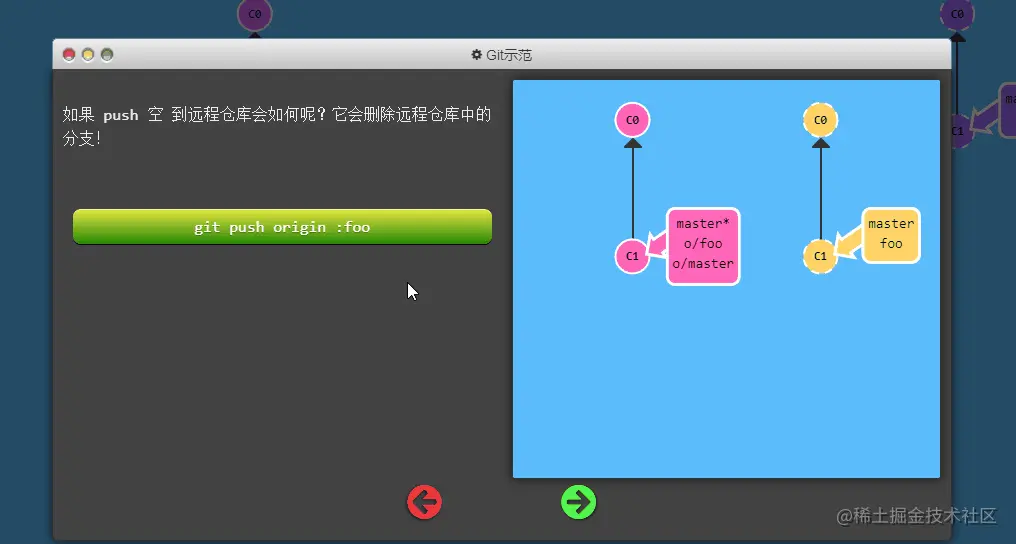Select the yellow remote C0 commit node
Image resolution: width=1016 pixels, height=544 pixels.
pyautogui.click(x=820, y=120)
